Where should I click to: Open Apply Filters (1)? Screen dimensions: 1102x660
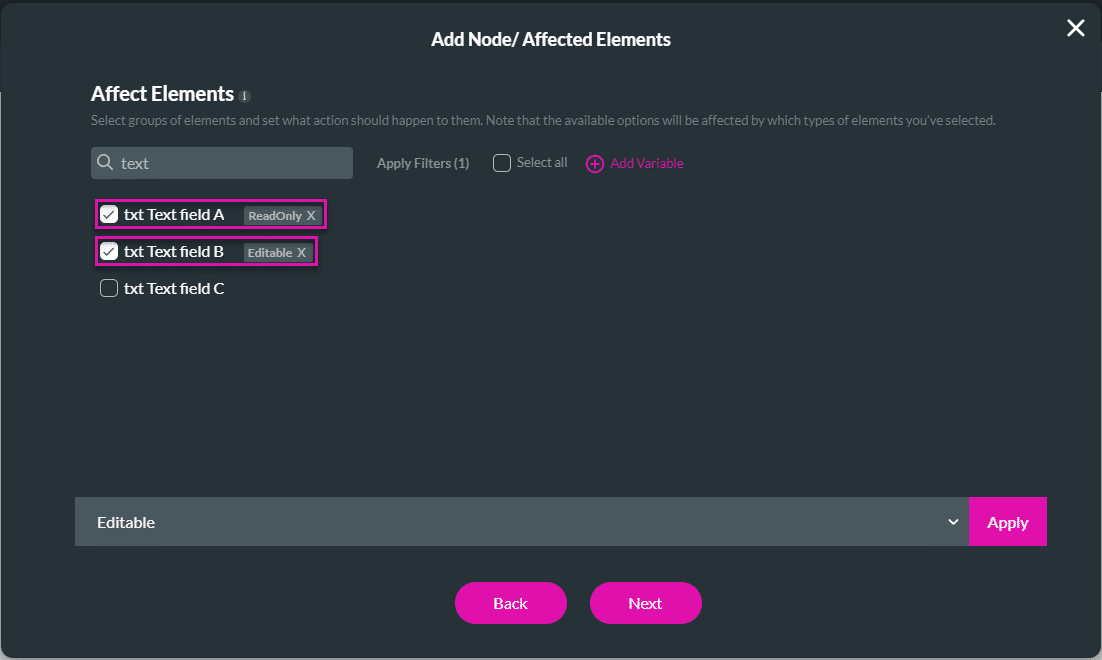(423, 163)
